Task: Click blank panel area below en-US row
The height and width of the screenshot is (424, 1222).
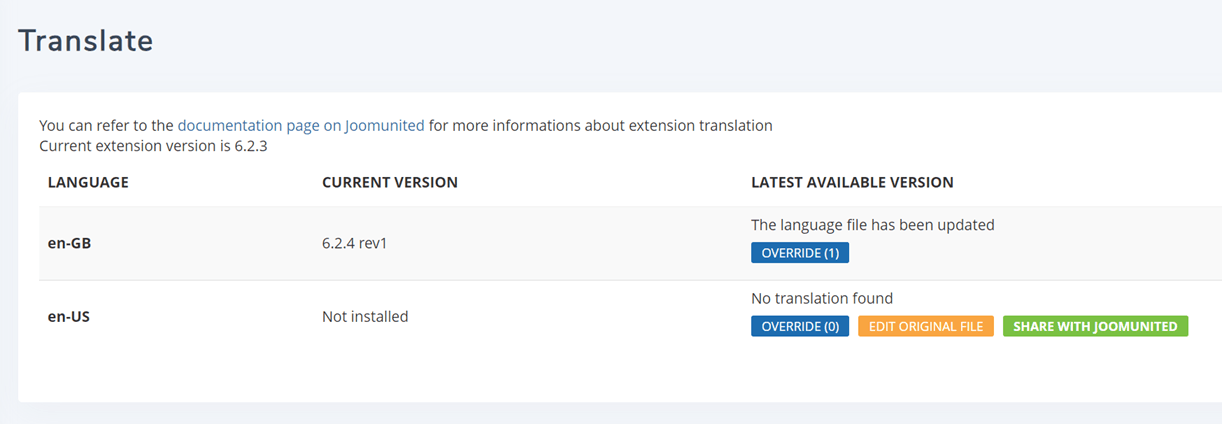Action: [600, 375]
